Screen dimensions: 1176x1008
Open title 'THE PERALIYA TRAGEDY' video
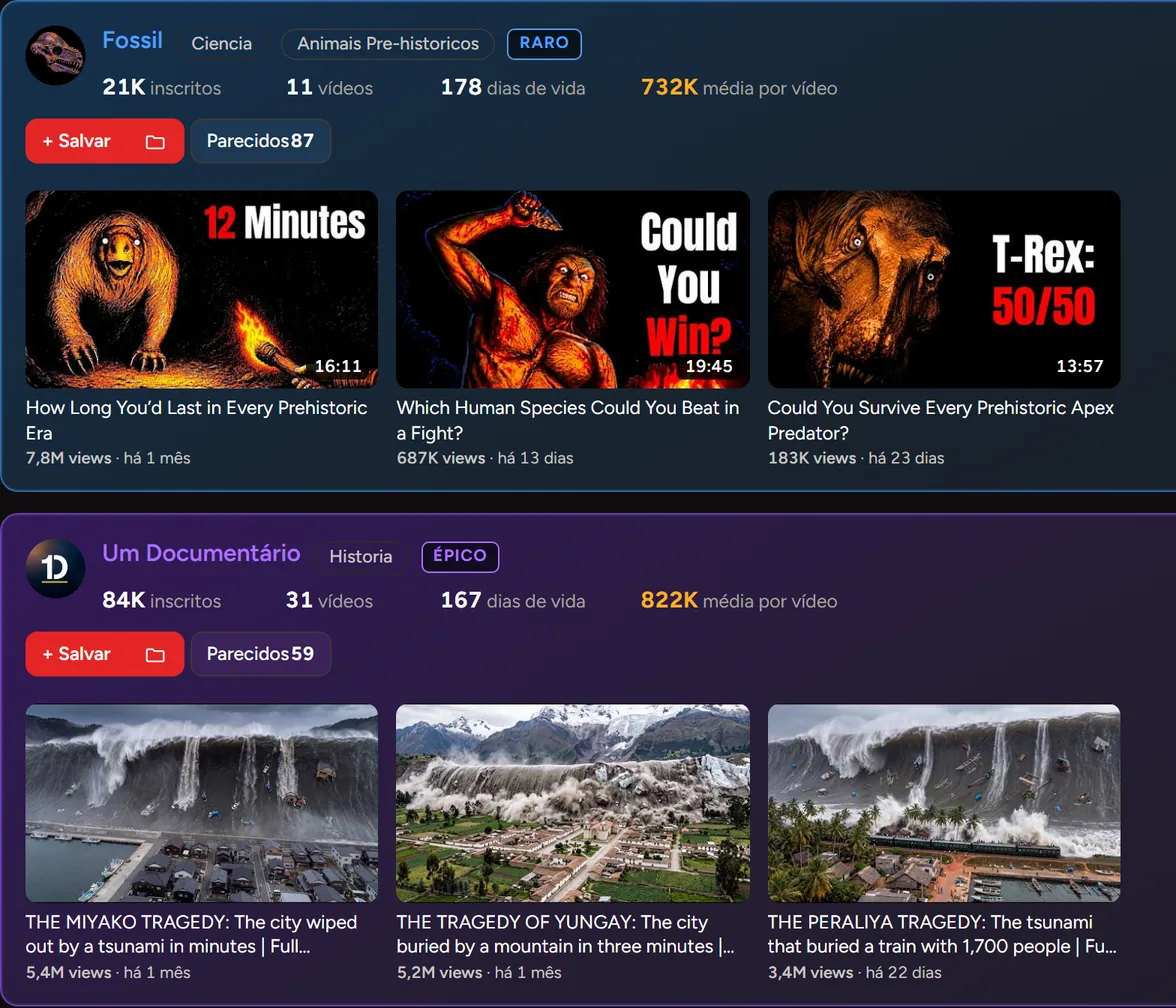pyautogui.click(x=942, y=934)
